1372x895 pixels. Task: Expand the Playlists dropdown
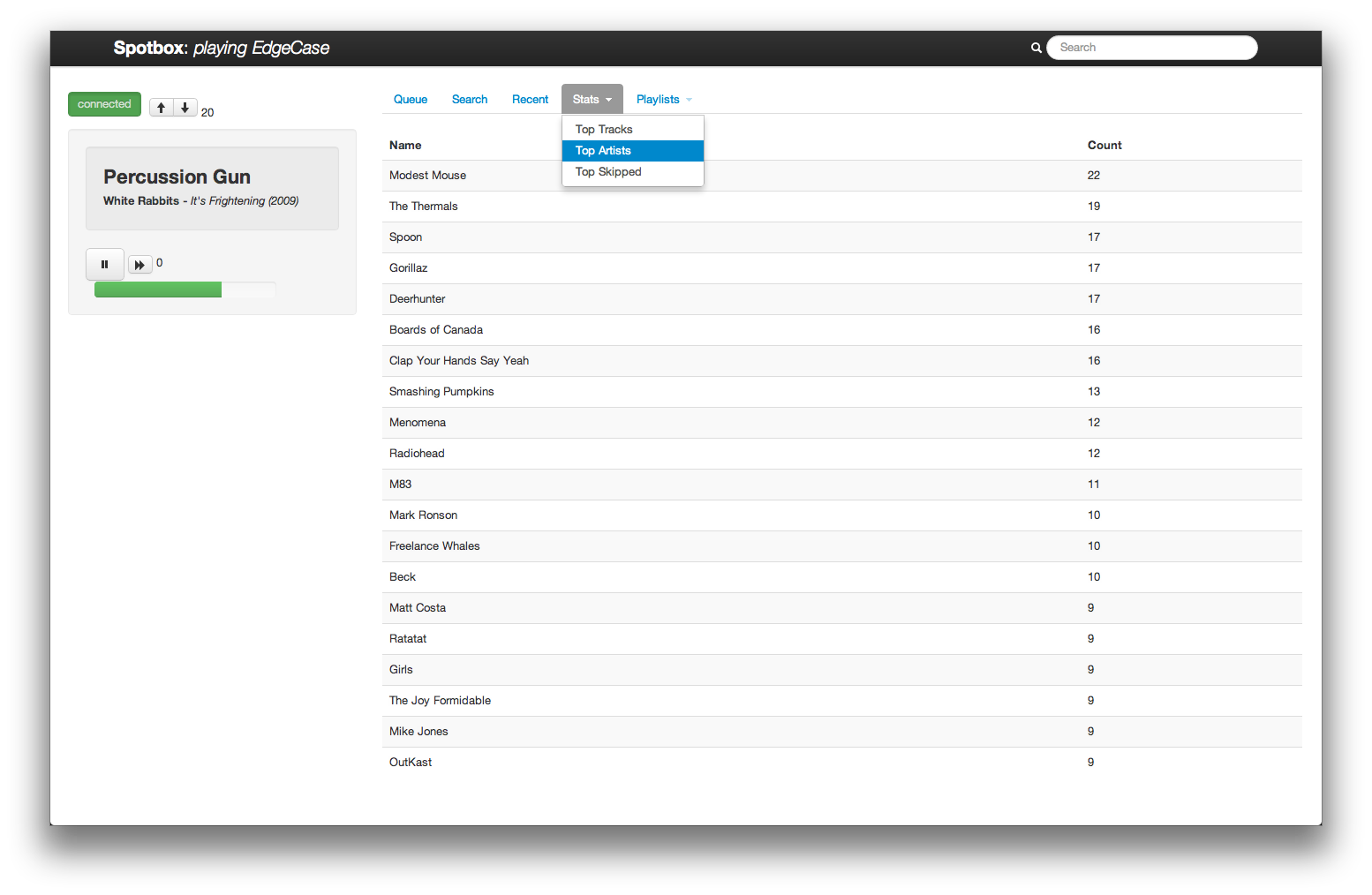[664, 99]
